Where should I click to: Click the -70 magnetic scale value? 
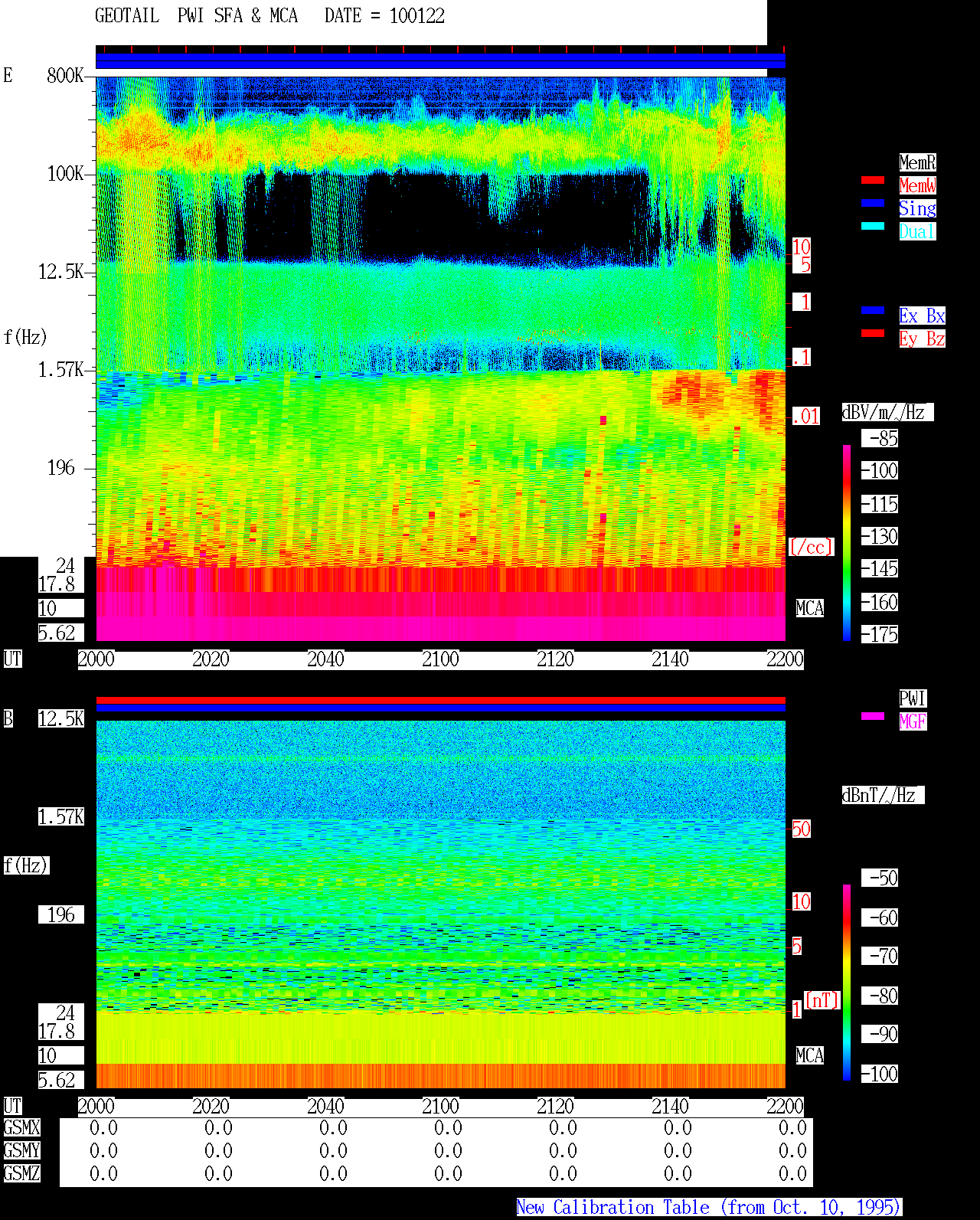tap(880, 957)
